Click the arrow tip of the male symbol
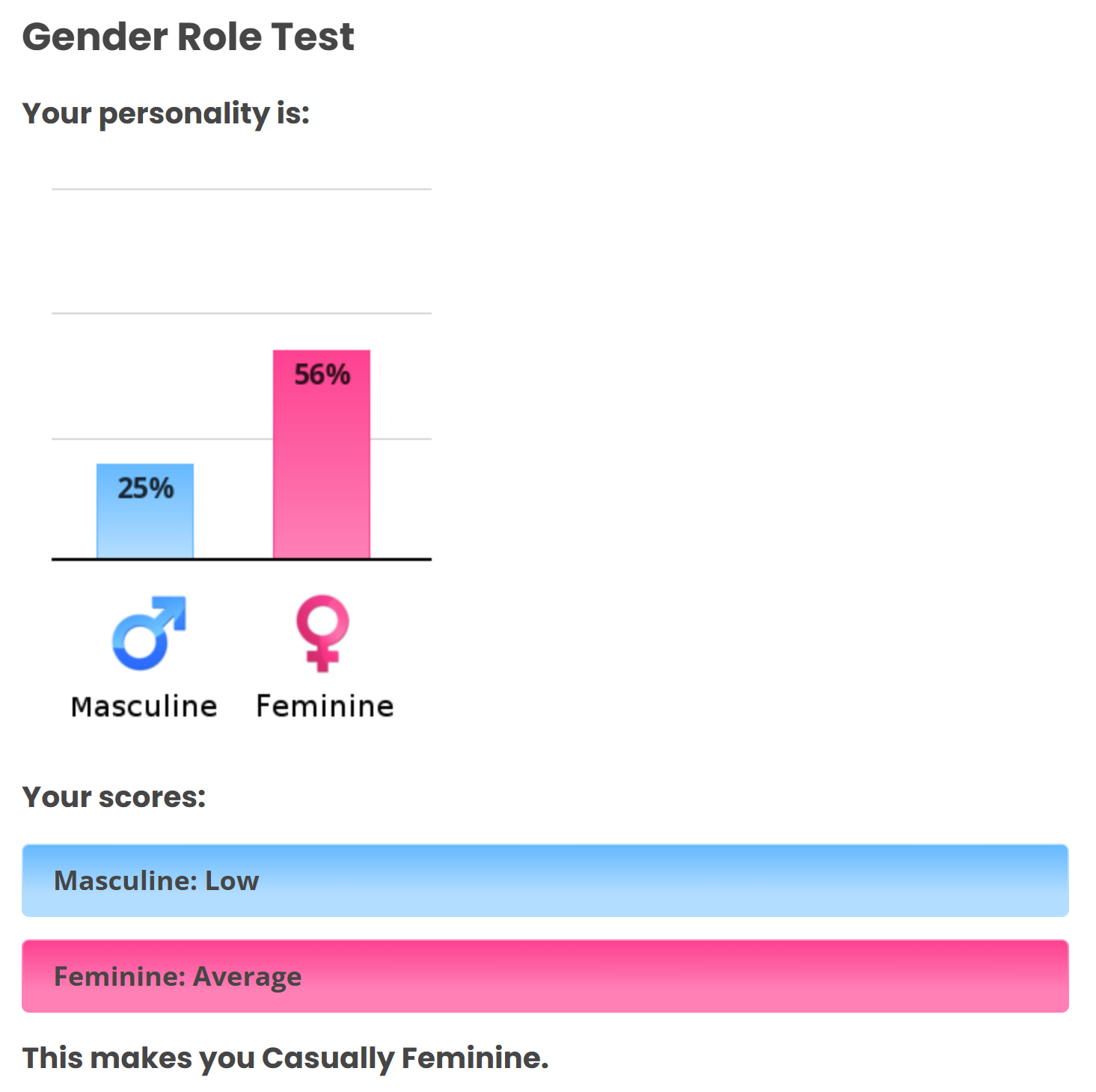The width and height of the screenshot is (1096, 1092). (x=177, y=604)
